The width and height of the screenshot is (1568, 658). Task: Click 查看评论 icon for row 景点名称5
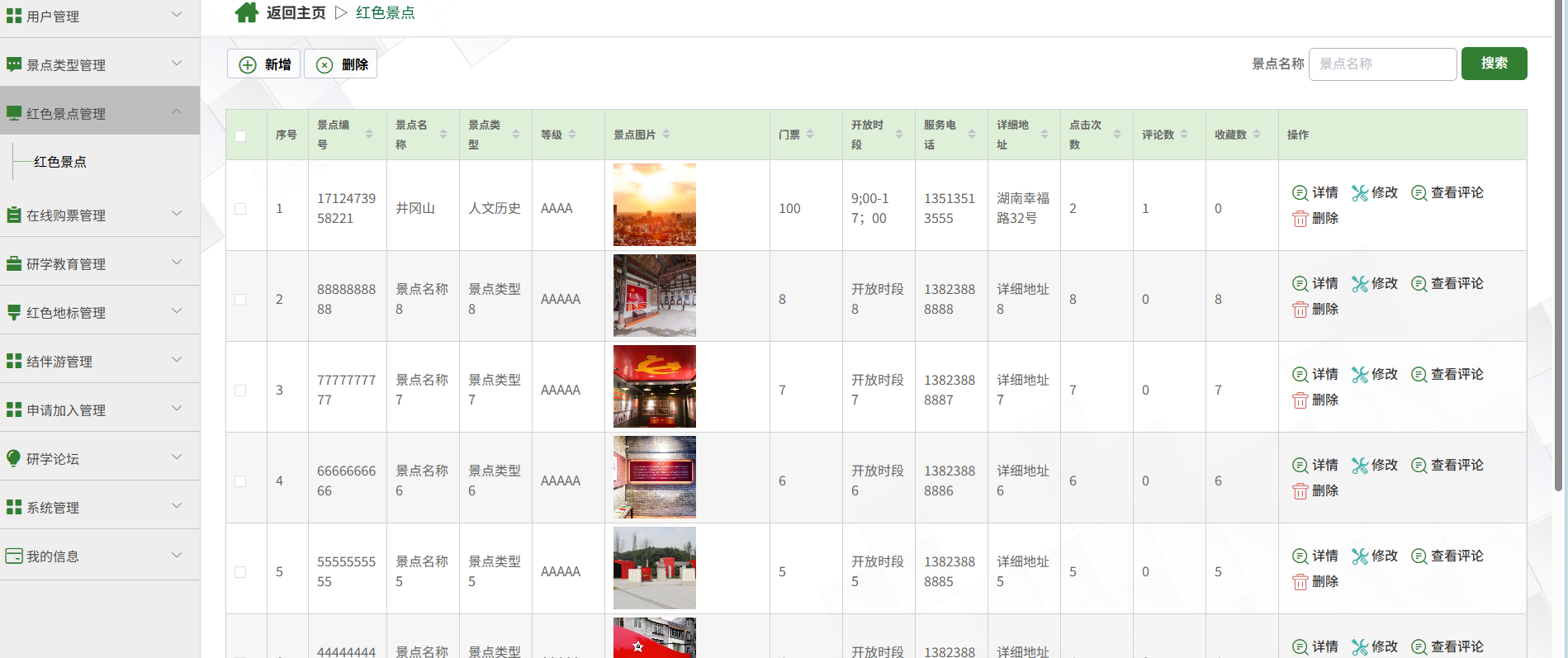tap(1419, 556)
